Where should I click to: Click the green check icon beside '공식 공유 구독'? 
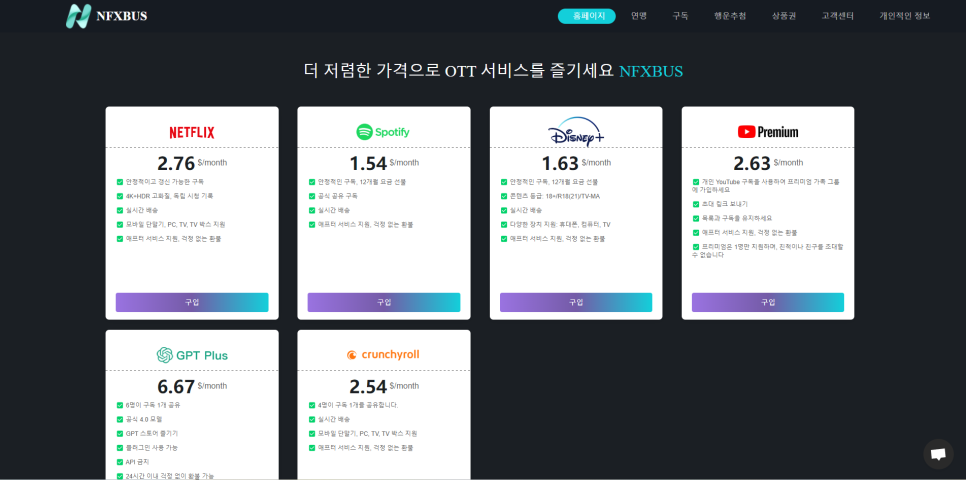click(312, 196)
